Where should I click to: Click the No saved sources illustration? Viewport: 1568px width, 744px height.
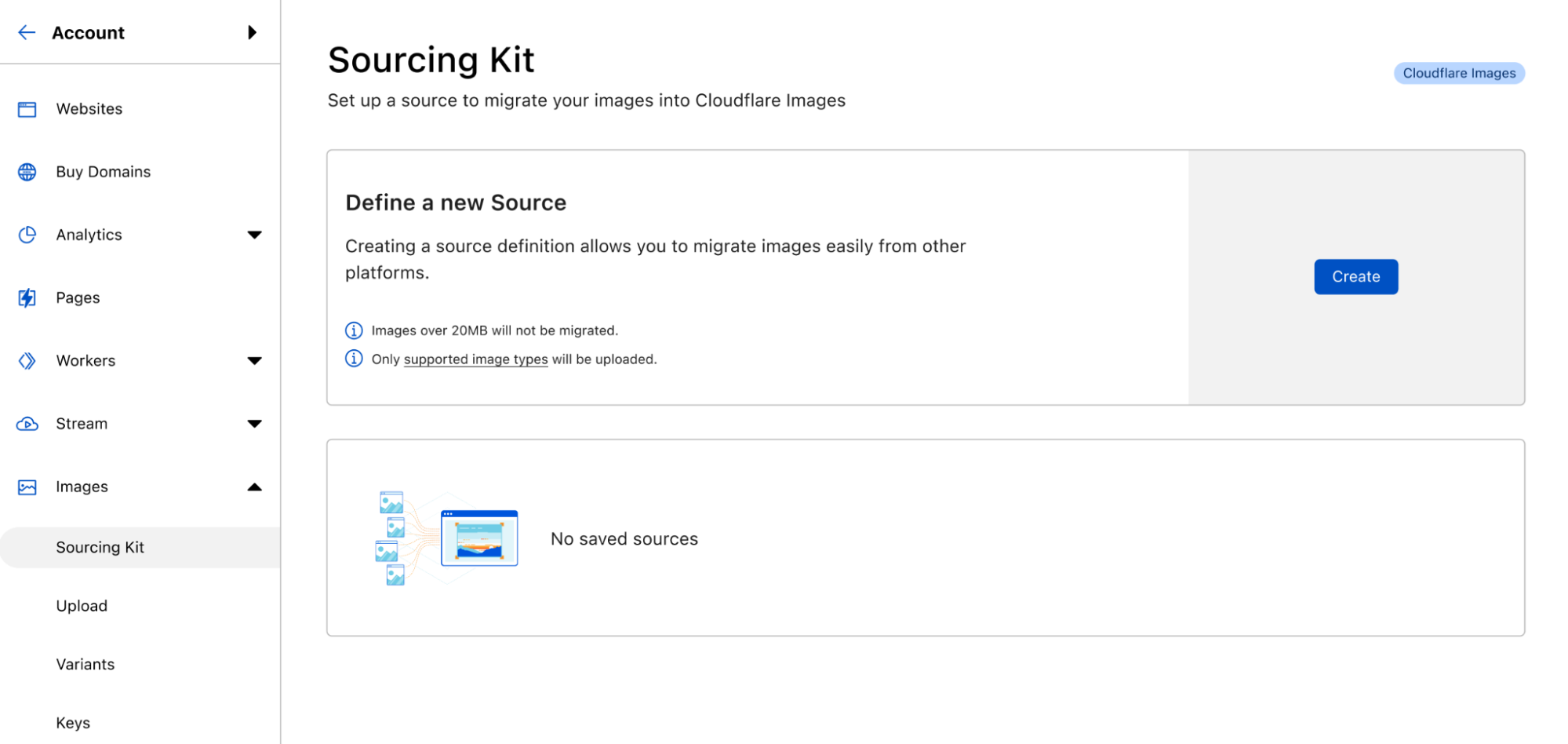(446, 538)
